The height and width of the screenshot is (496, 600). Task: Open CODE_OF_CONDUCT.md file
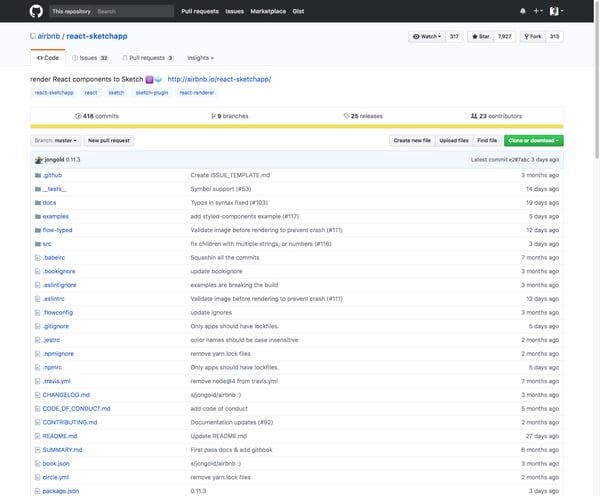pyautogui.click(x=77, y=409)
